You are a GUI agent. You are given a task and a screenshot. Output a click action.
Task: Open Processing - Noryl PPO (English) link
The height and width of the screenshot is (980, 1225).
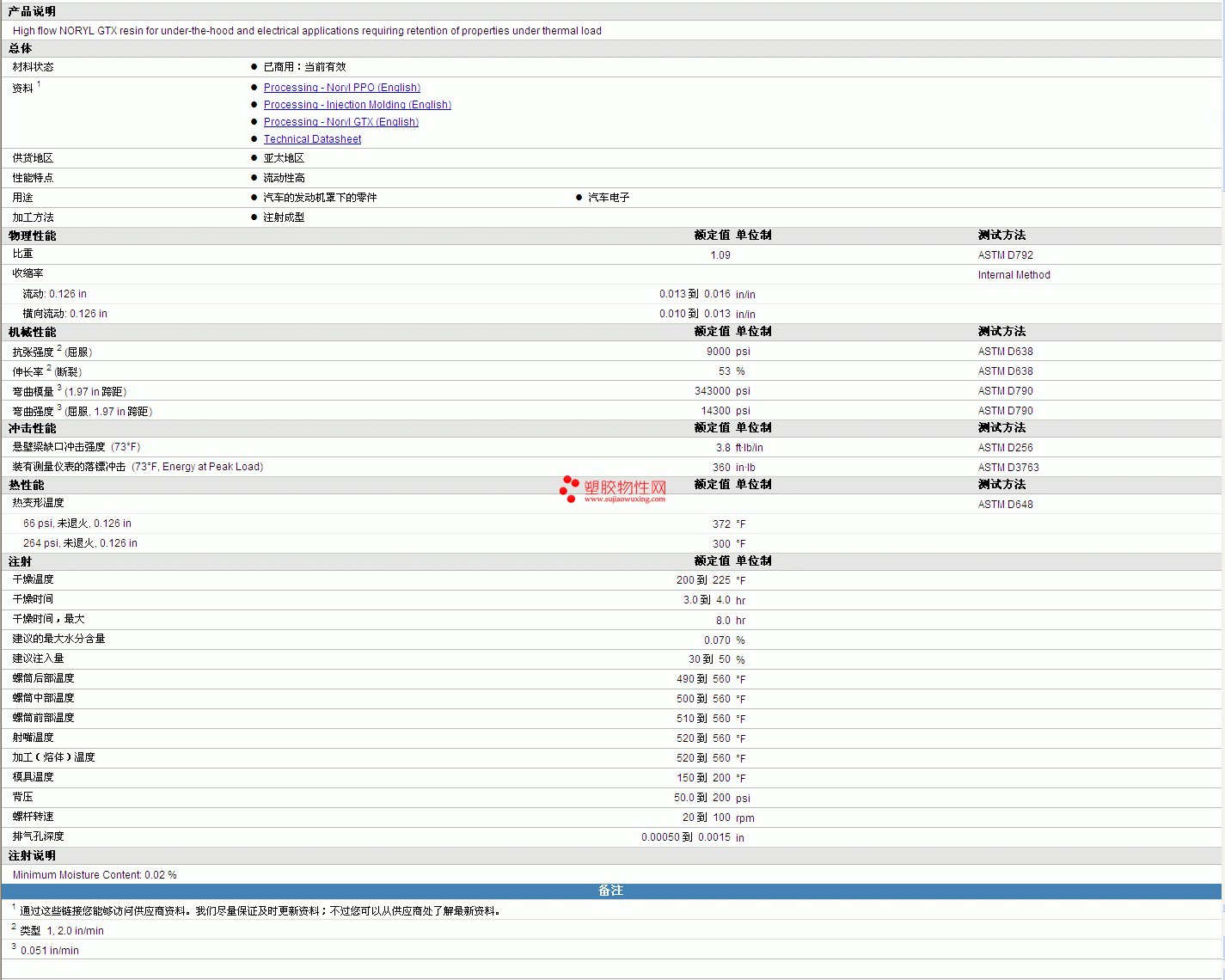342,88
